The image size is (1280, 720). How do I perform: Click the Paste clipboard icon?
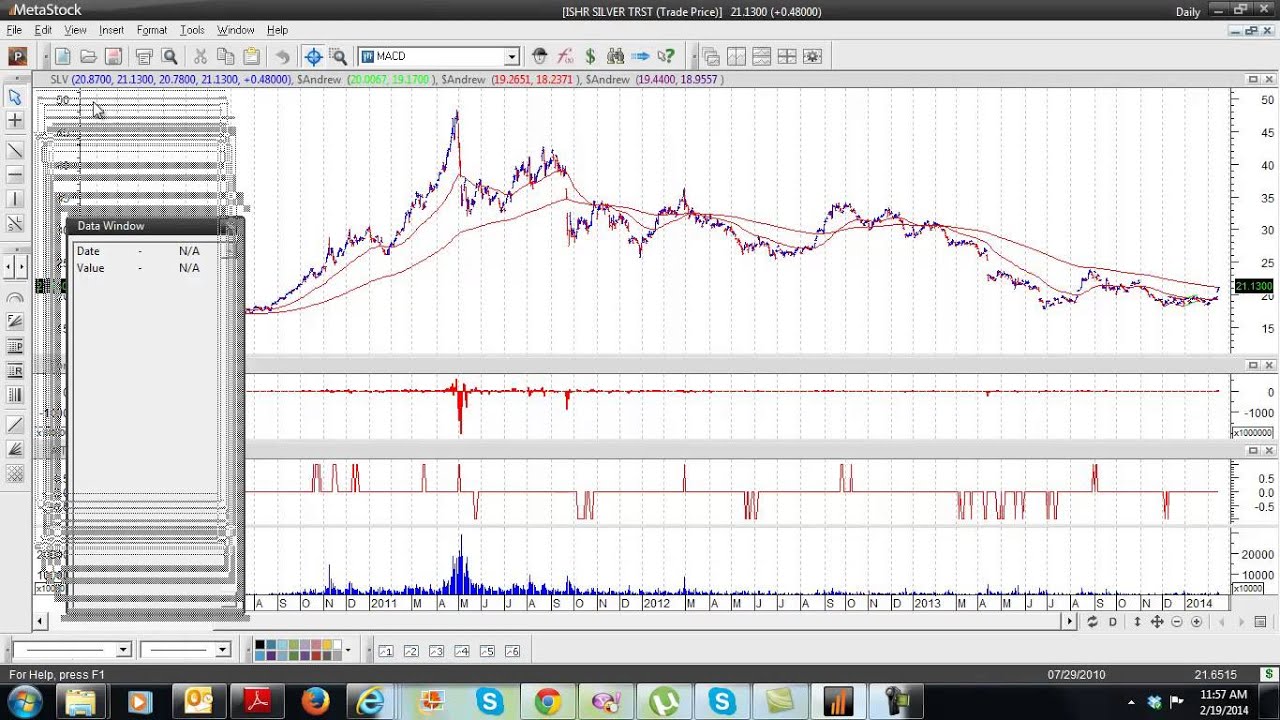coord(251,57)
